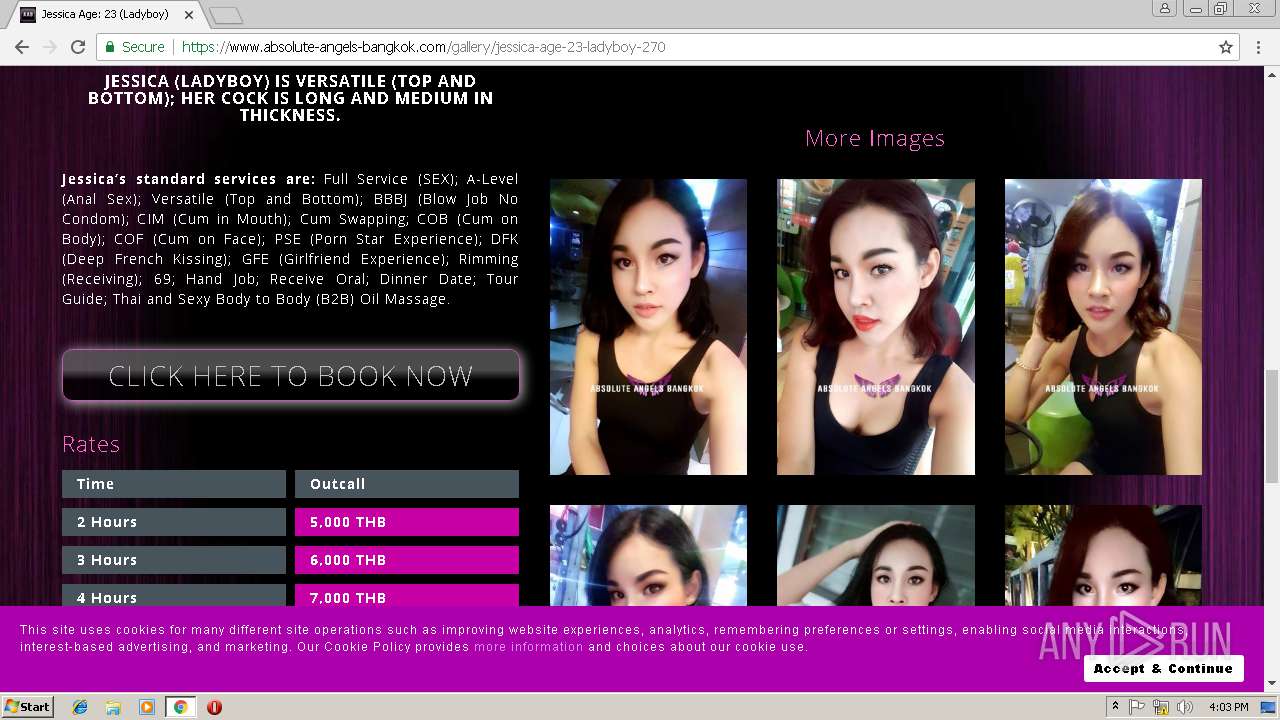Viewport: 1280px width, 720px height.
Task: Bookmark this page with star icon
Action: point(1226,47)
